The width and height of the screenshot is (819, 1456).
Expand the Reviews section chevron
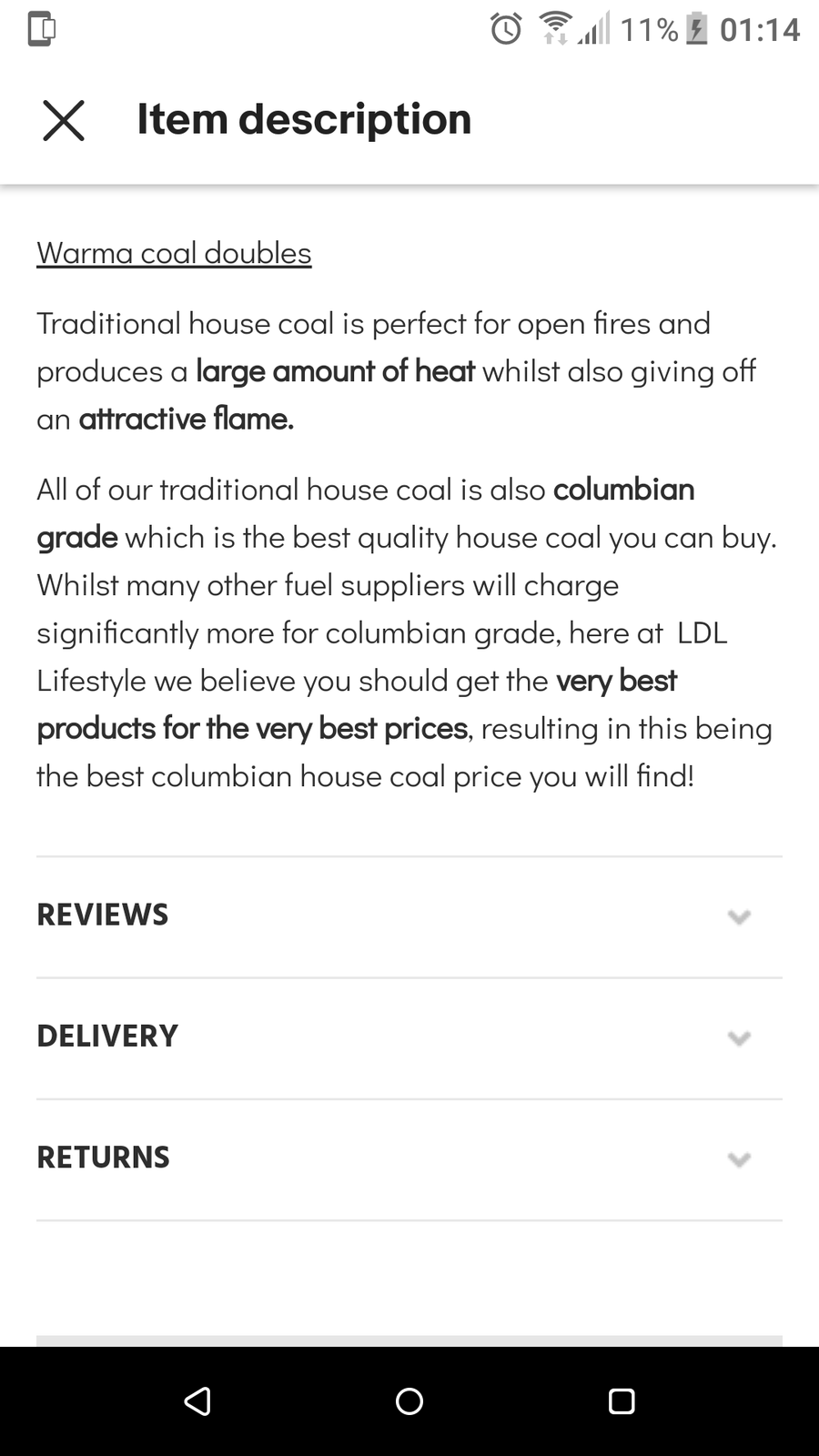click(739, 916)
